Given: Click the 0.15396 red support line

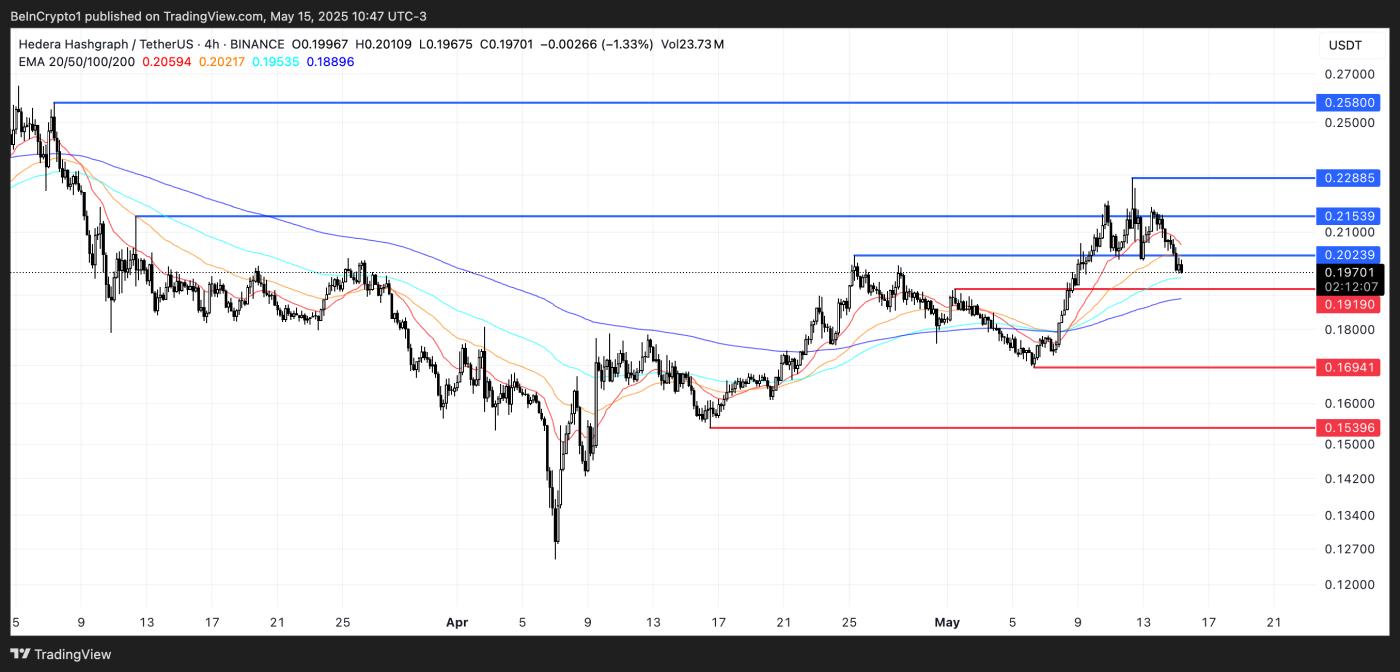Looking at the screenshot, I should 1013,427.
